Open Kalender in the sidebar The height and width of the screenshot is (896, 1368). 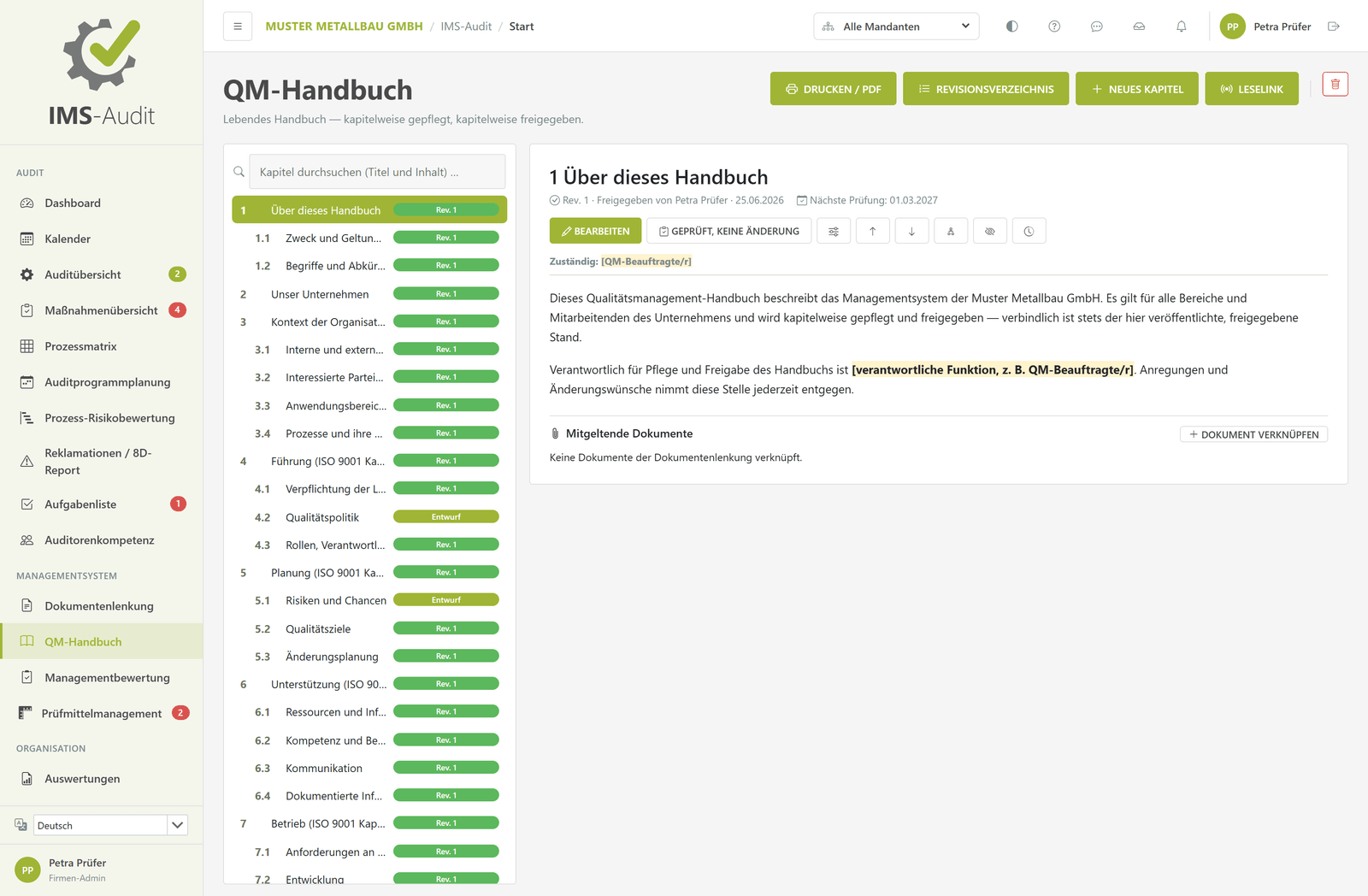[x=102, y=239]
